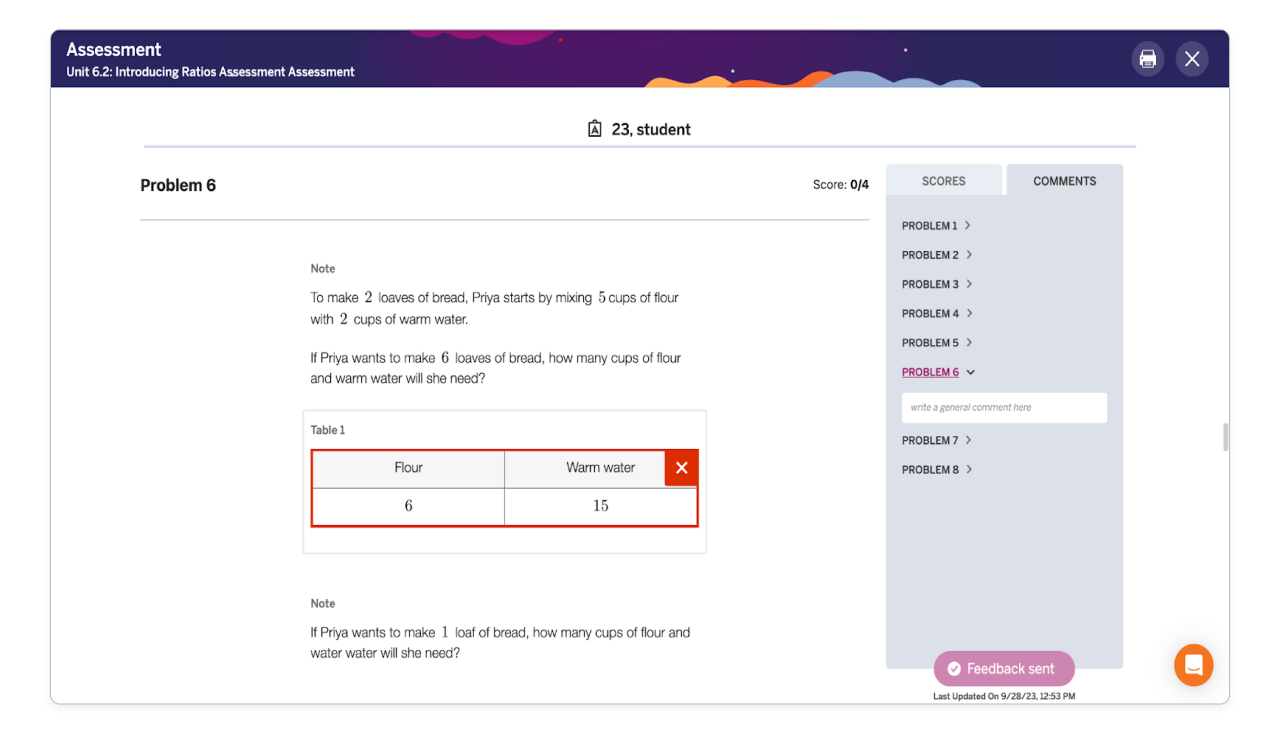
Task: Click the student clipboard icon beside name
Action: (x=595, y=129)
